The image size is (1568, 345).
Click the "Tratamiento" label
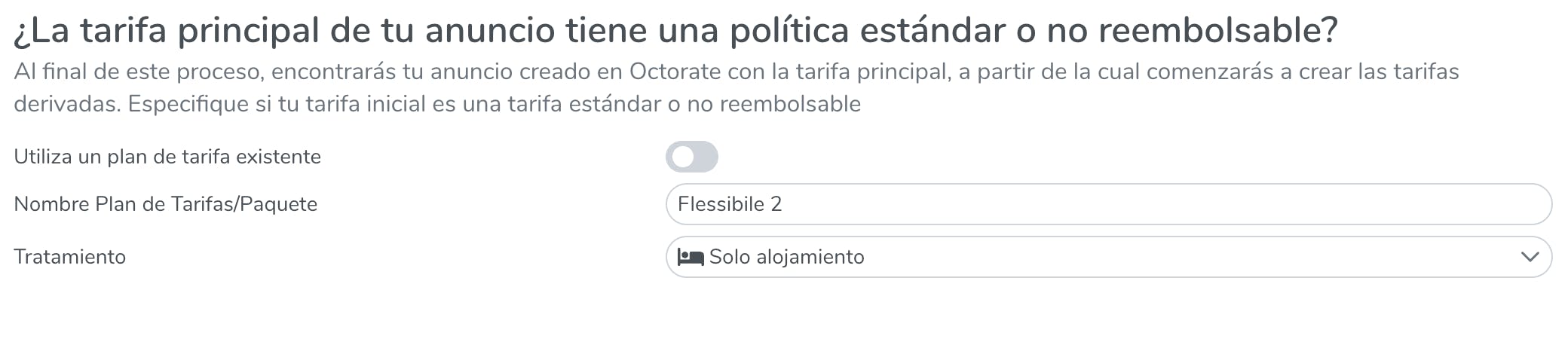coord(70,257)
